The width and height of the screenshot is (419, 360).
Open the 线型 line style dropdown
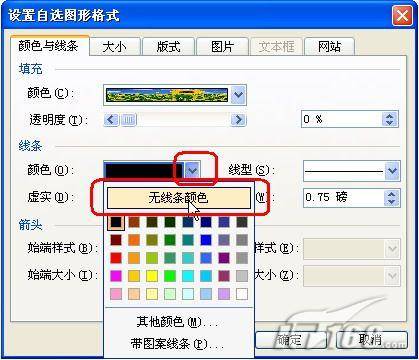point(392,171)
